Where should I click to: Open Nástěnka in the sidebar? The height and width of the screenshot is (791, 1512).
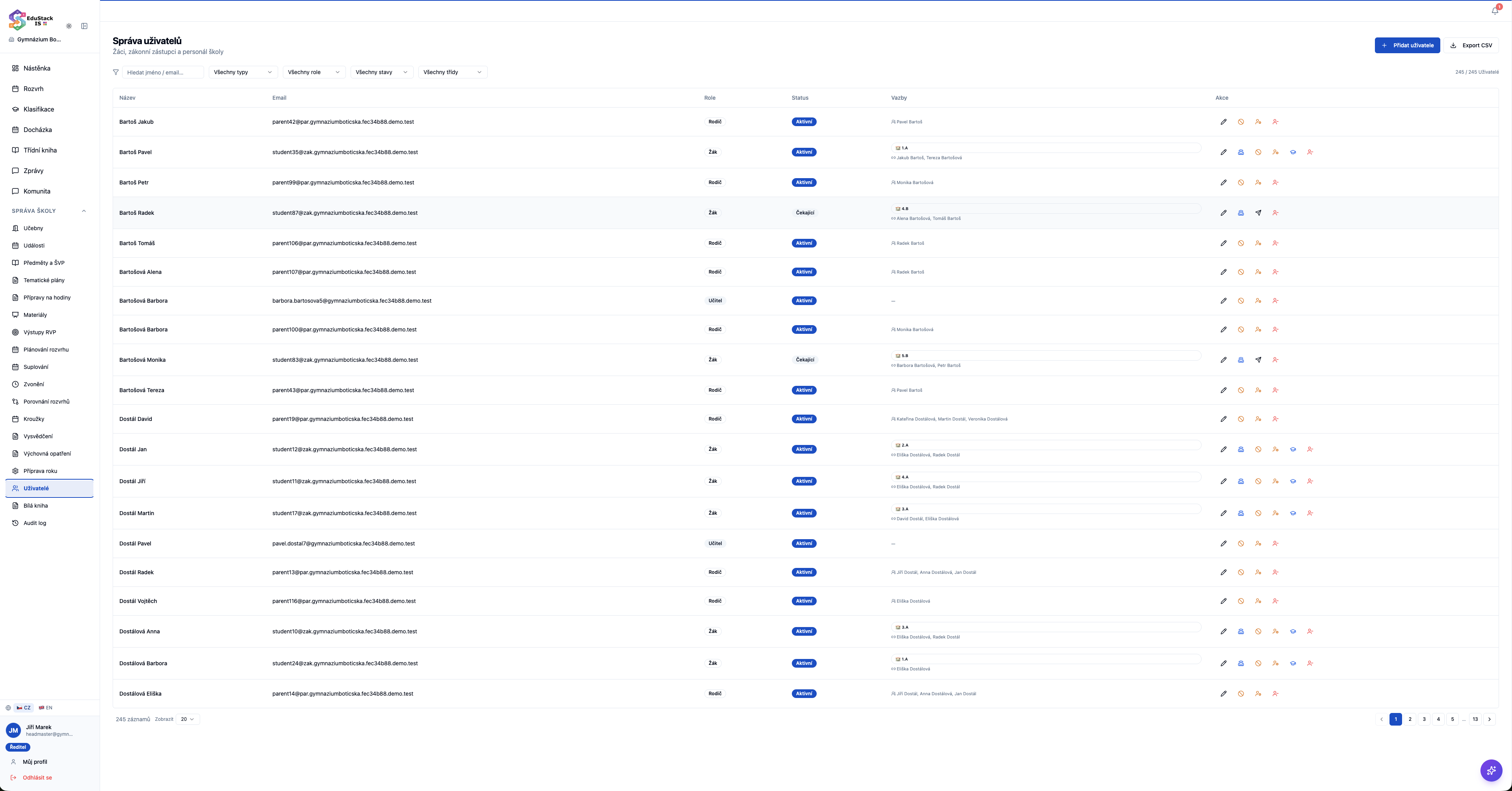coord(49,68)
